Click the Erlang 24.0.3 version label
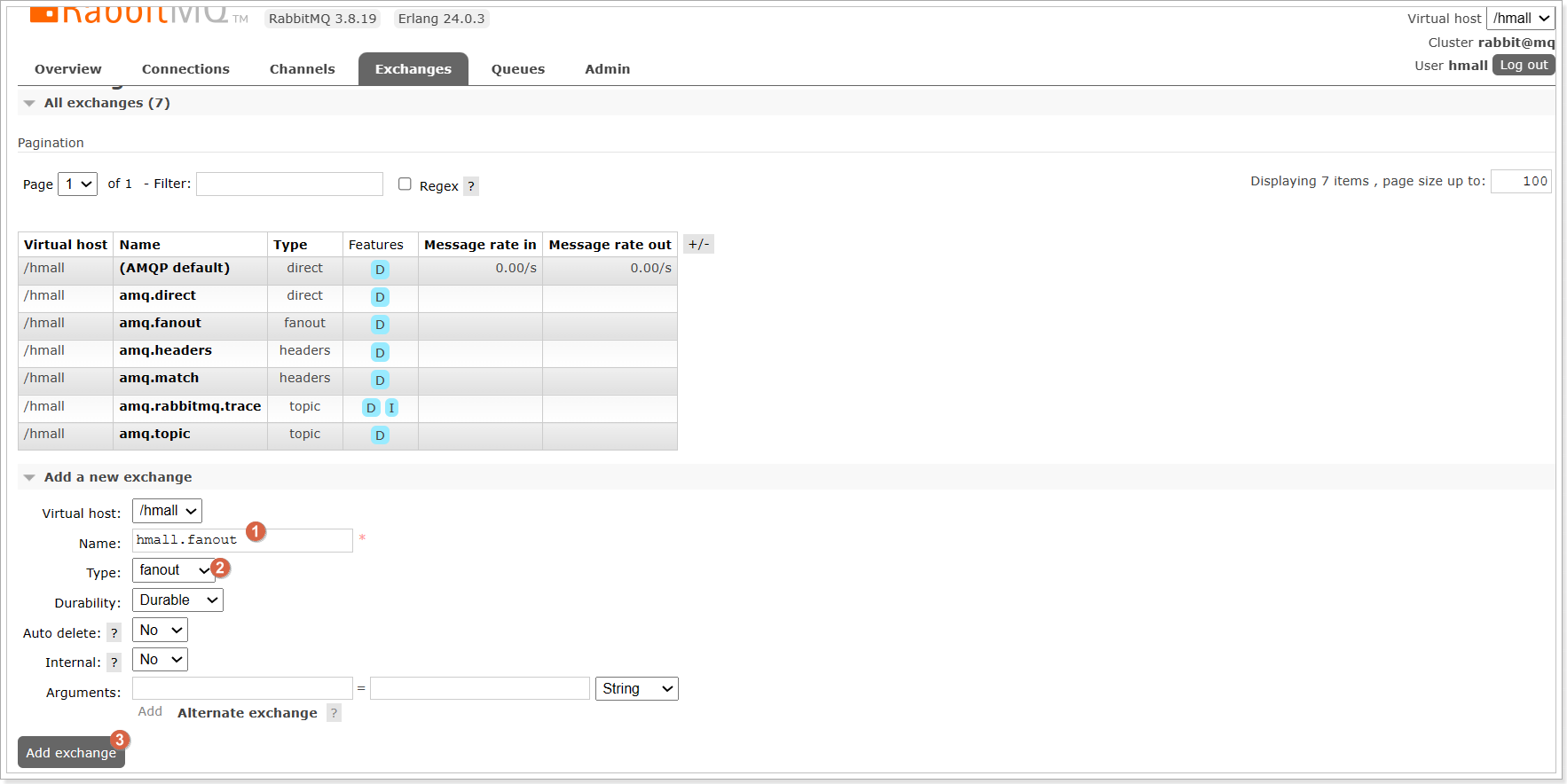 click(442, 19)
